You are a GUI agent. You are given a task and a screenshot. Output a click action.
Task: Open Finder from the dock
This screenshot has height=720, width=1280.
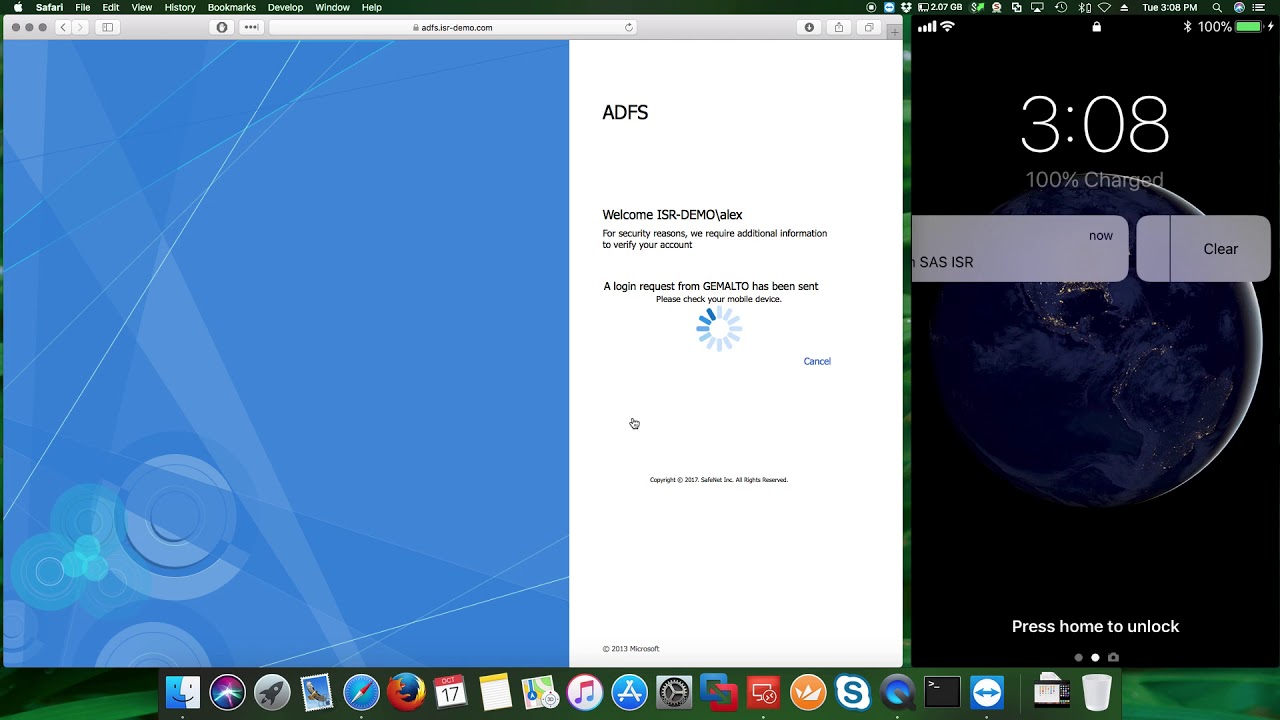[x=183, y=692]
